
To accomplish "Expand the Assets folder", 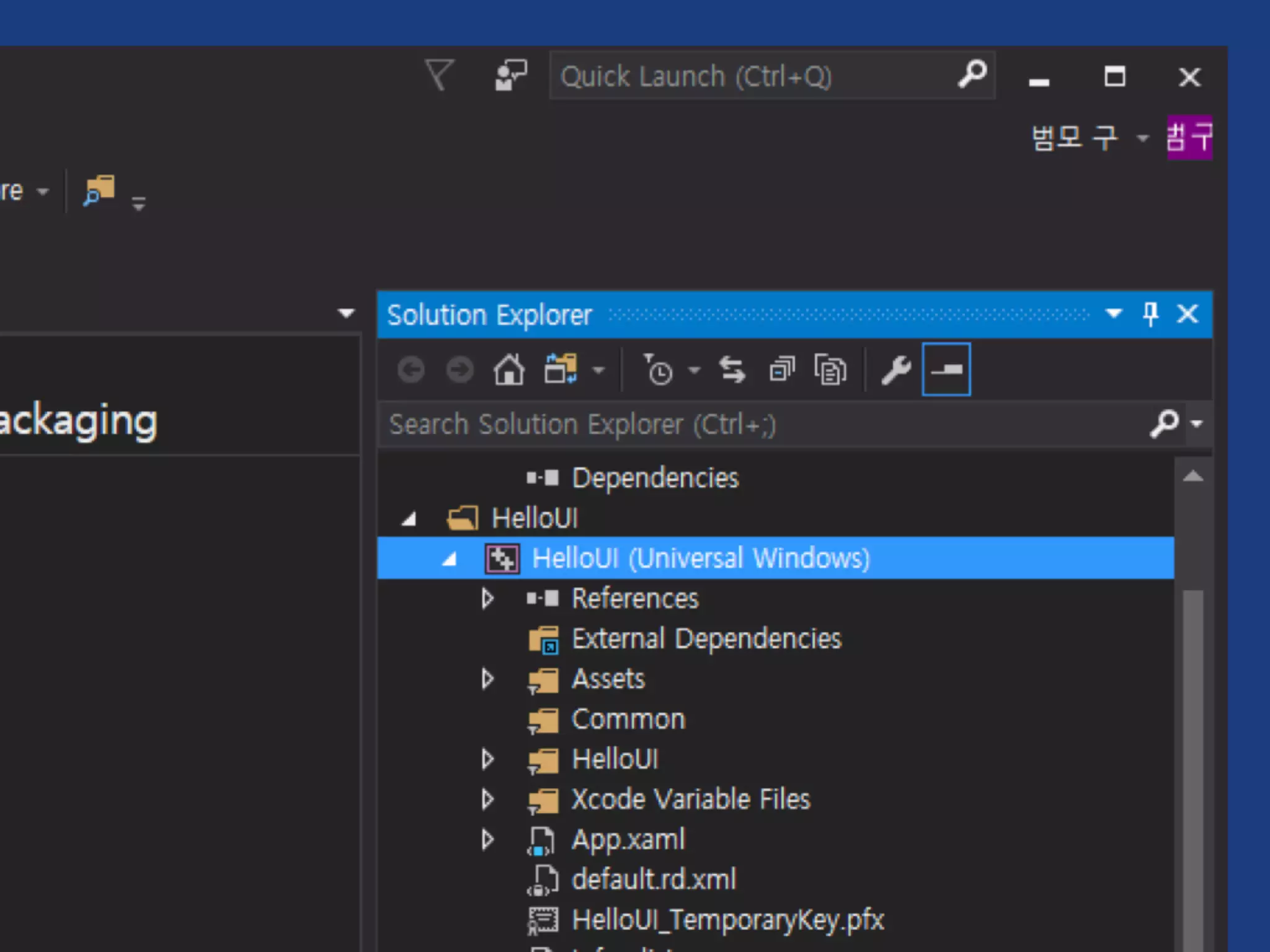I will tap(487, 679).
